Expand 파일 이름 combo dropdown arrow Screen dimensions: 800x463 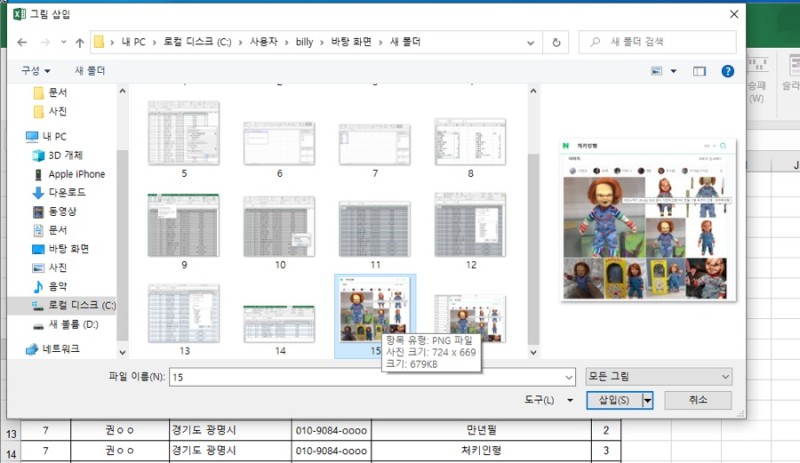[568, 377]
